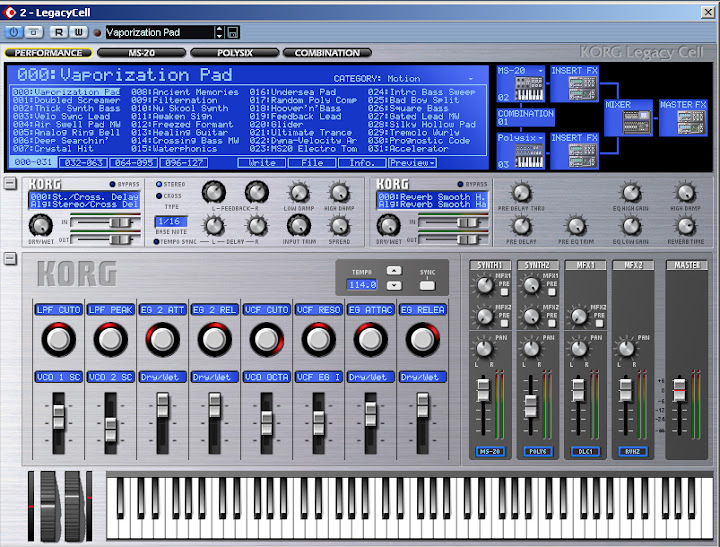Click the REVERB TIME knob

(686, 226)
